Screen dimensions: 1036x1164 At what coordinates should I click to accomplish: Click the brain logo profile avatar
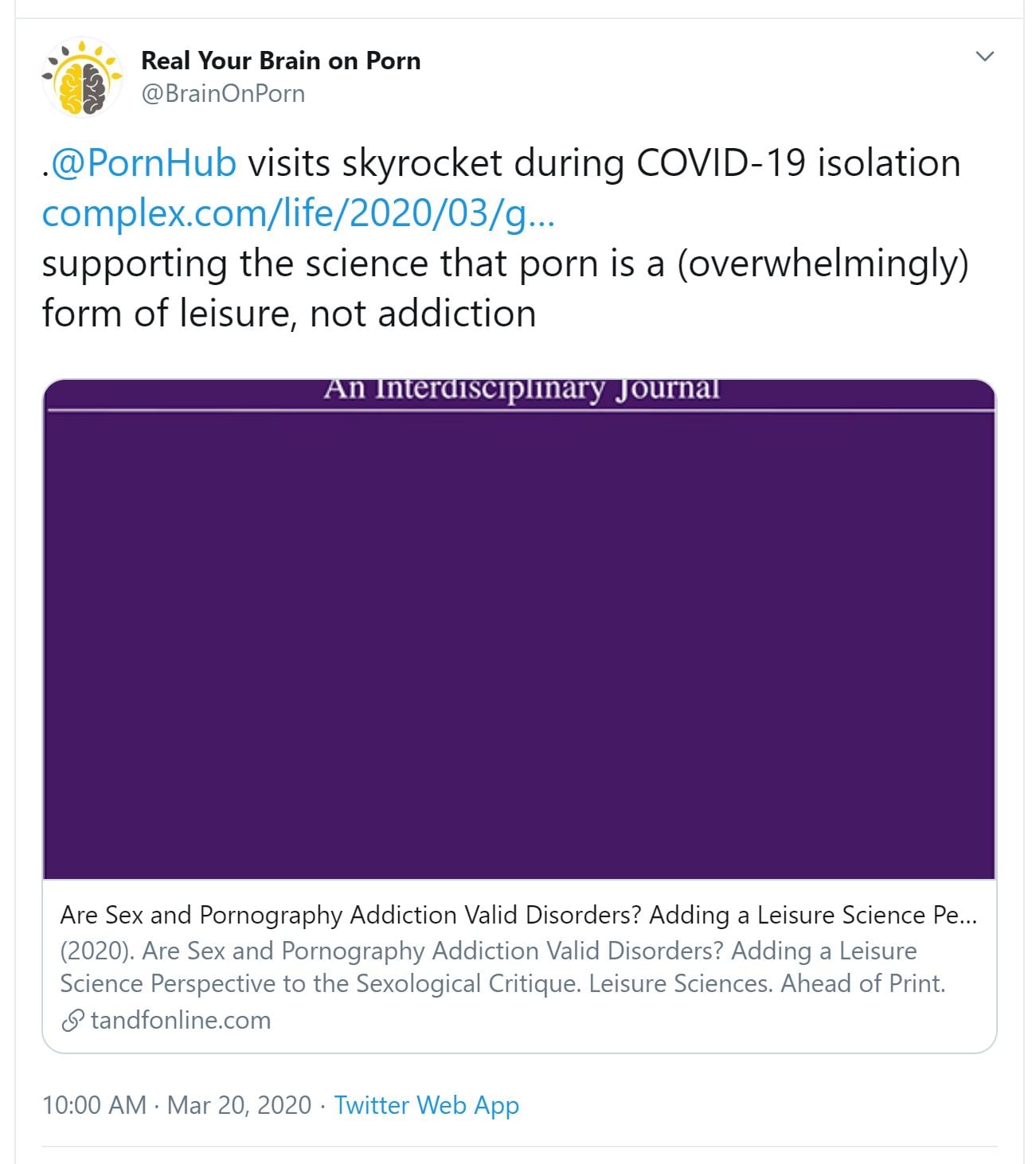coord(82,77)
